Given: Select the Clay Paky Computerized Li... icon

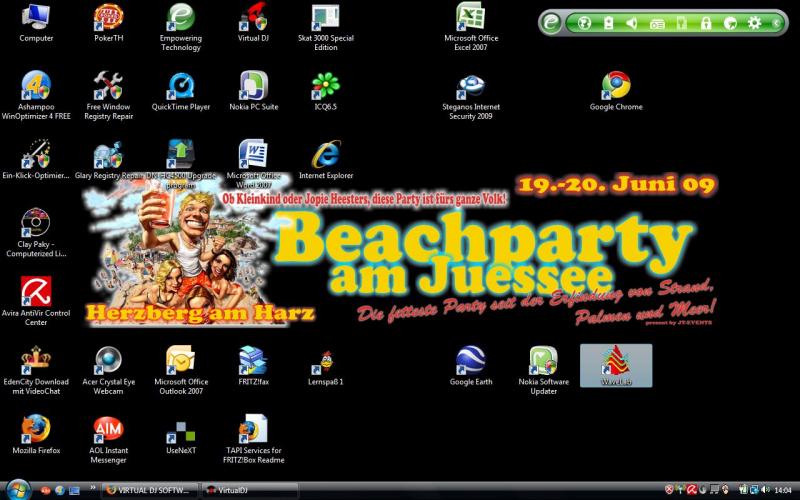Looking at the screenshot, I should (36, 233).
